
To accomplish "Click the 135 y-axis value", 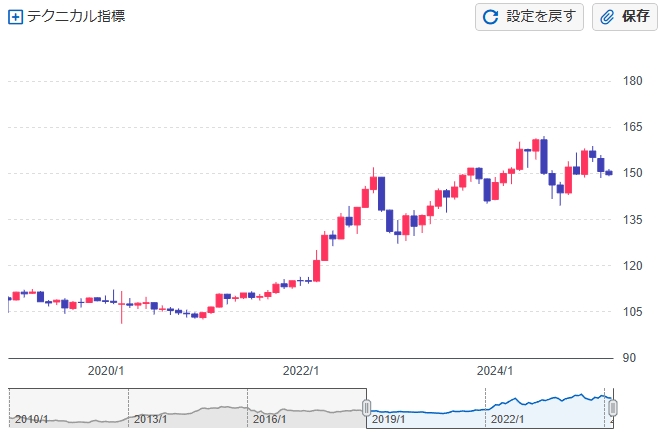I will 632,220.
